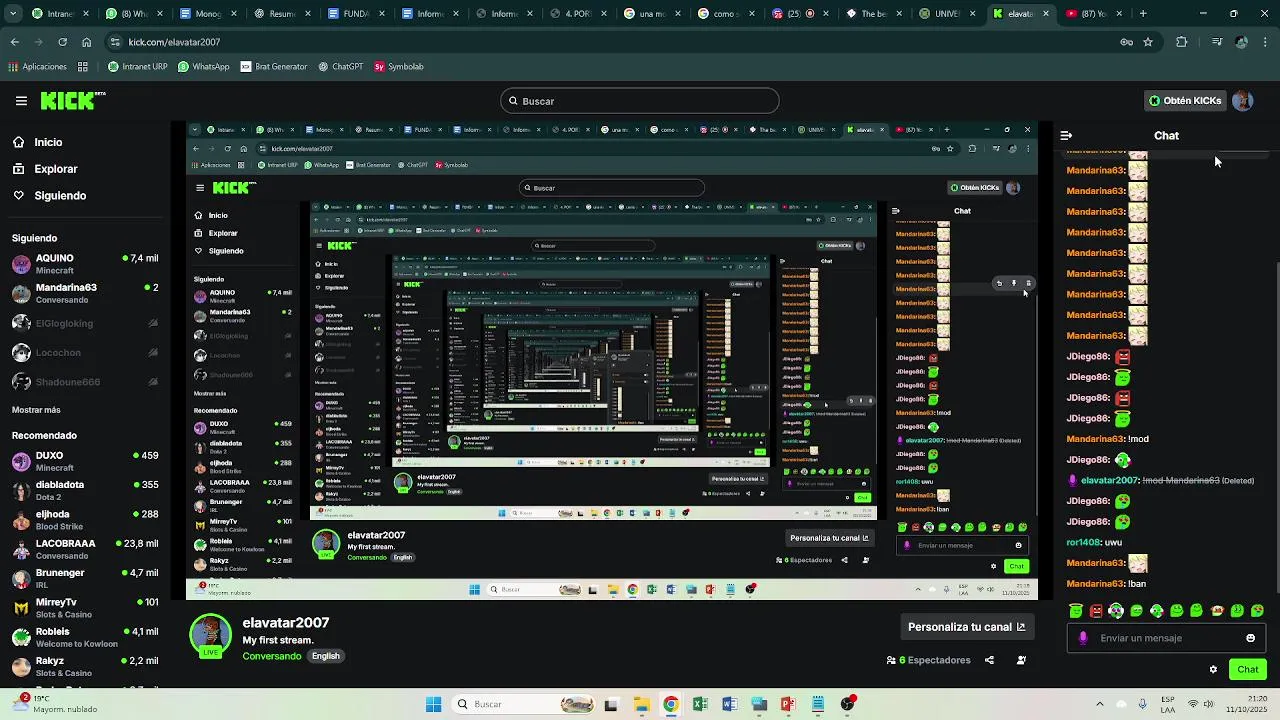Bookmark this page with the star icon
The image size is (1280, 720).
click(x=1148, y=42)
